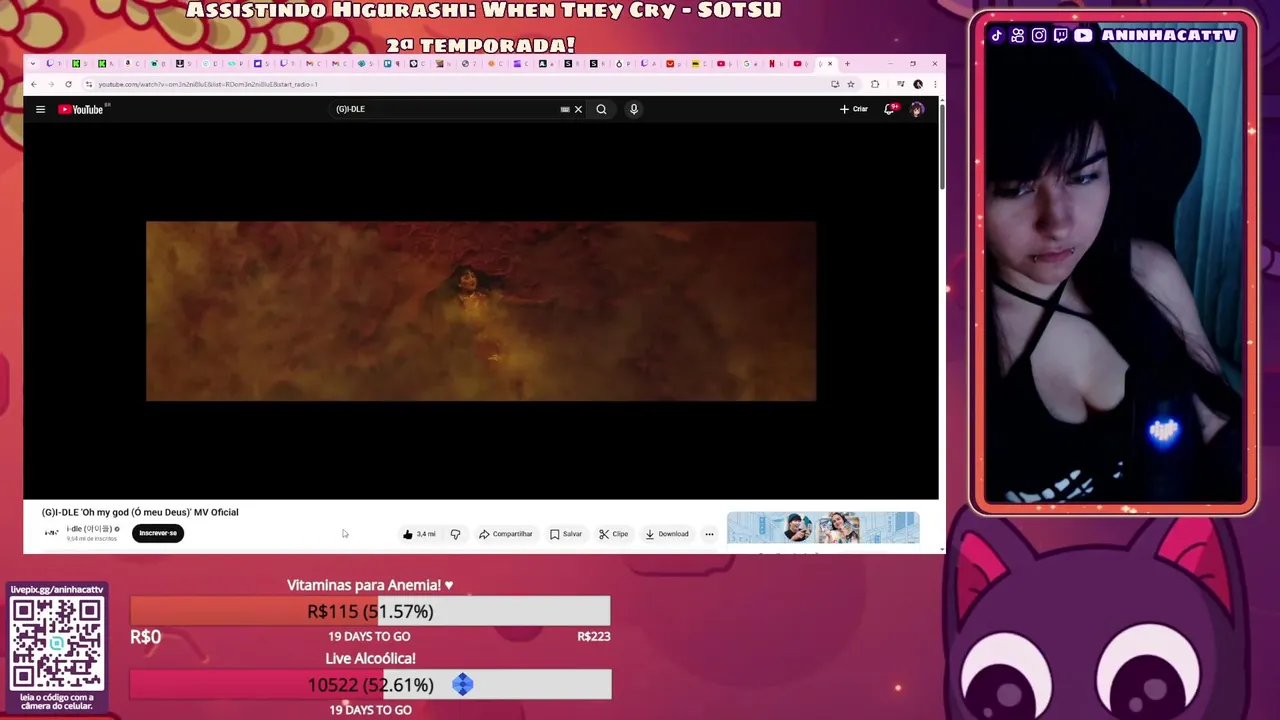
Task: Go forward with browser forward arrow
Action: click(x=51, y=84)
